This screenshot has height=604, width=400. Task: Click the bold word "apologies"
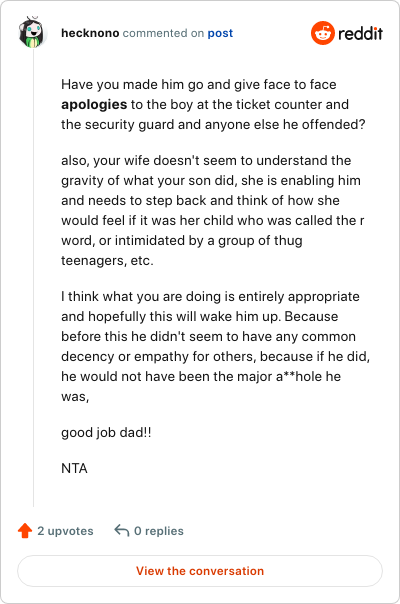tap(94, 104)
